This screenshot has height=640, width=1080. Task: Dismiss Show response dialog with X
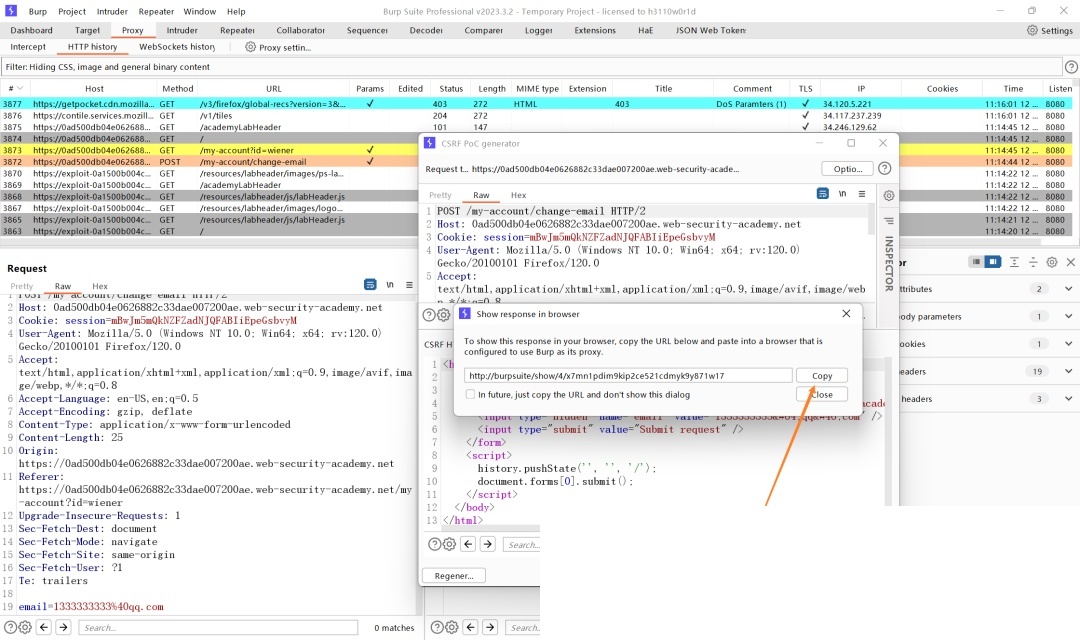[x=846, y=313]
